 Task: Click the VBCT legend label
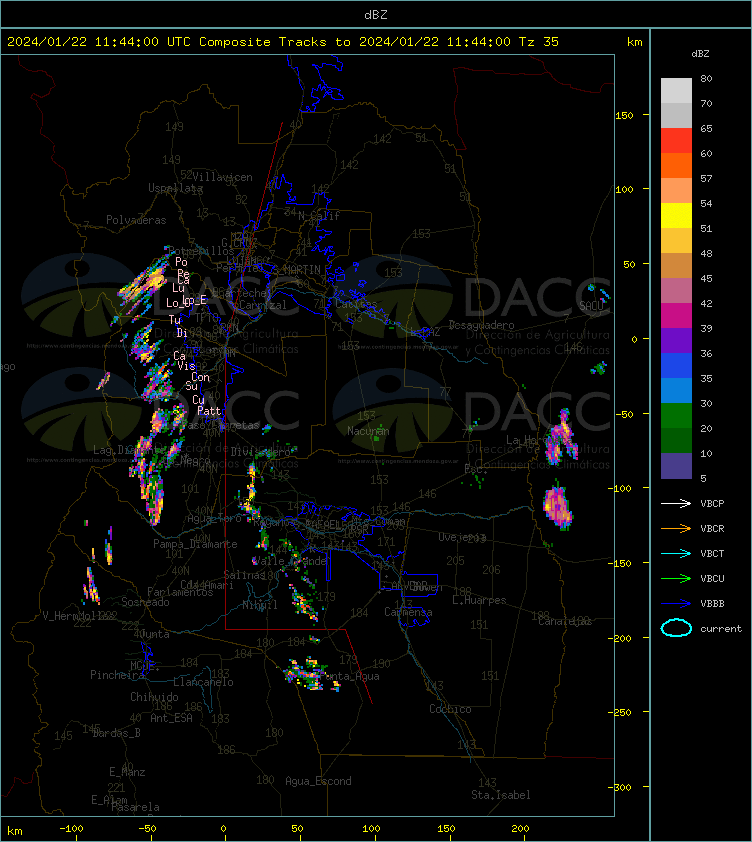point(712,553)
